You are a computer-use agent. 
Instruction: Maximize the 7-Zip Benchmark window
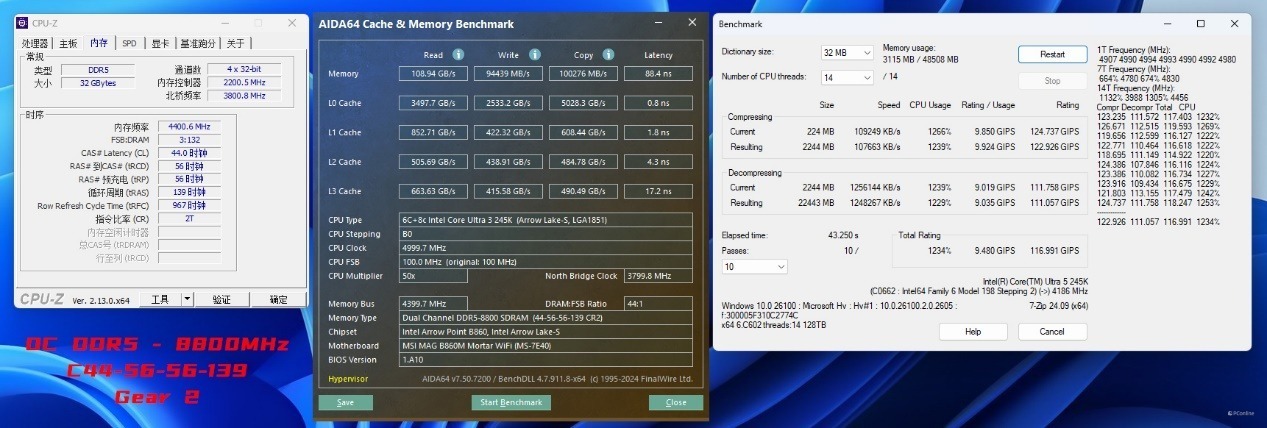[x=1201, y=23]
